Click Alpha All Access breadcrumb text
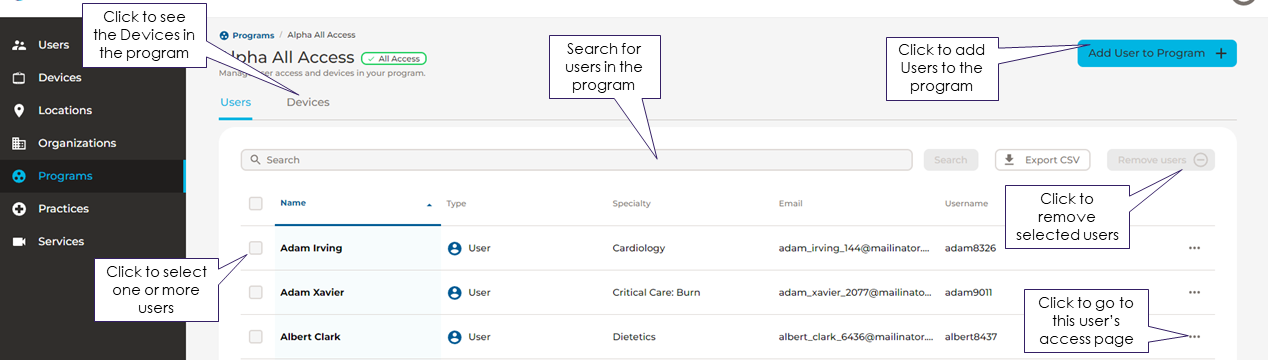1268x360 pixels. point(321,35)
